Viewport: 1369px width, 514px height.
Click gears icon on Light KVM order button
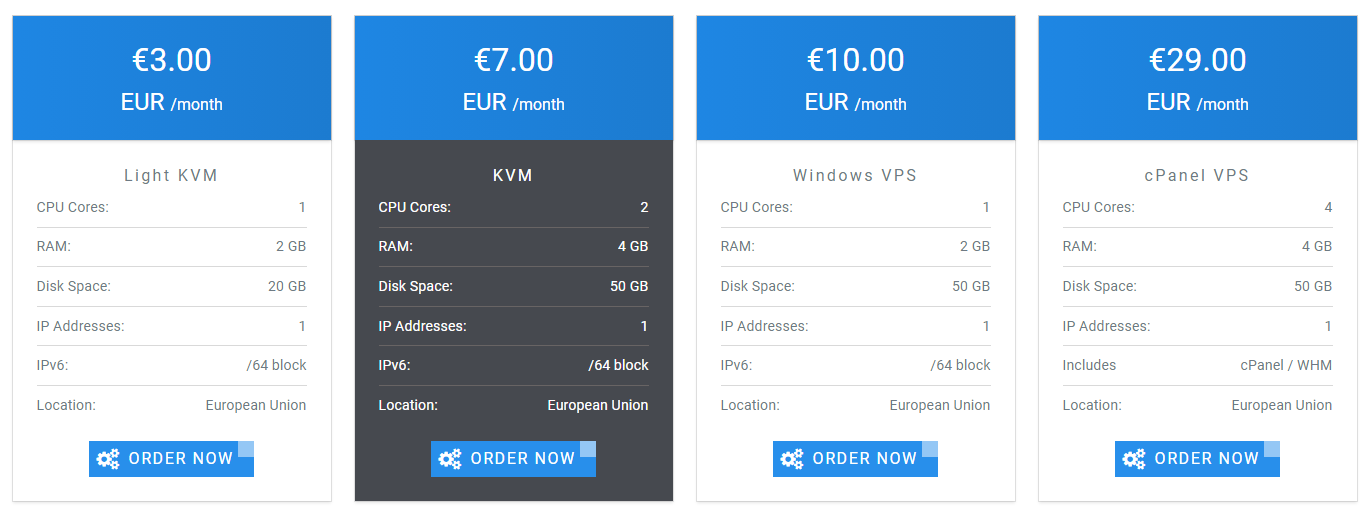coord(108,459)
